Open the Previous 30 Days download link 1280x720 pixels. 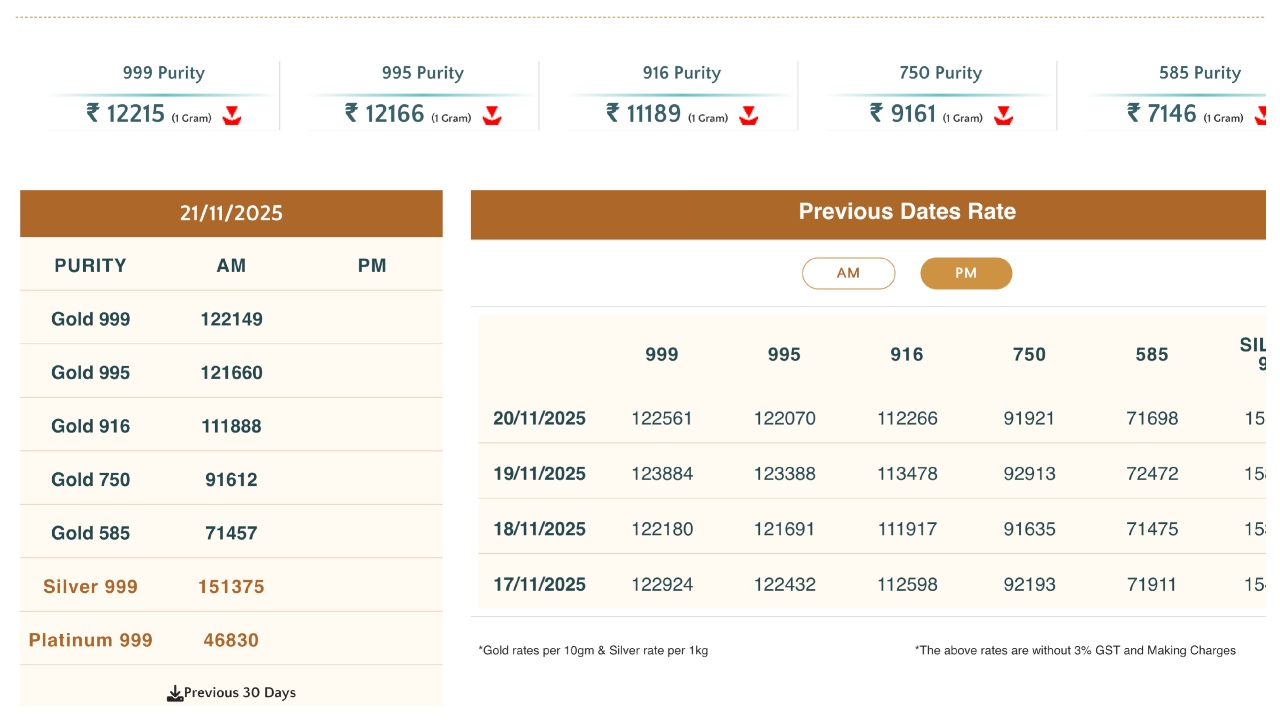tap(240, 693)
